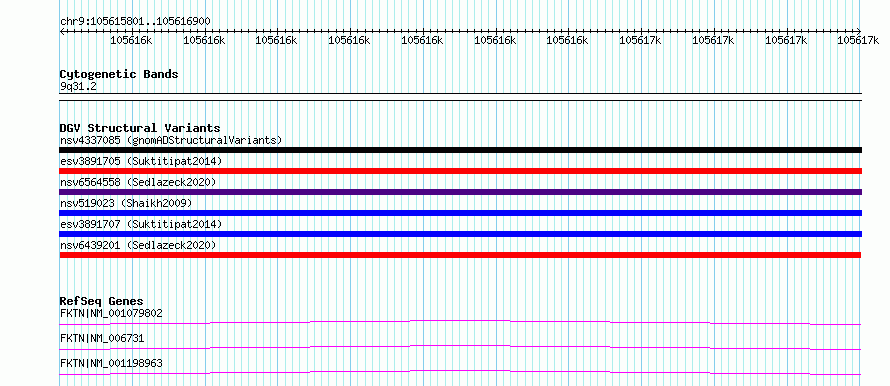Click the blue nsv519023 variant bar

click(x=460, y=213)
